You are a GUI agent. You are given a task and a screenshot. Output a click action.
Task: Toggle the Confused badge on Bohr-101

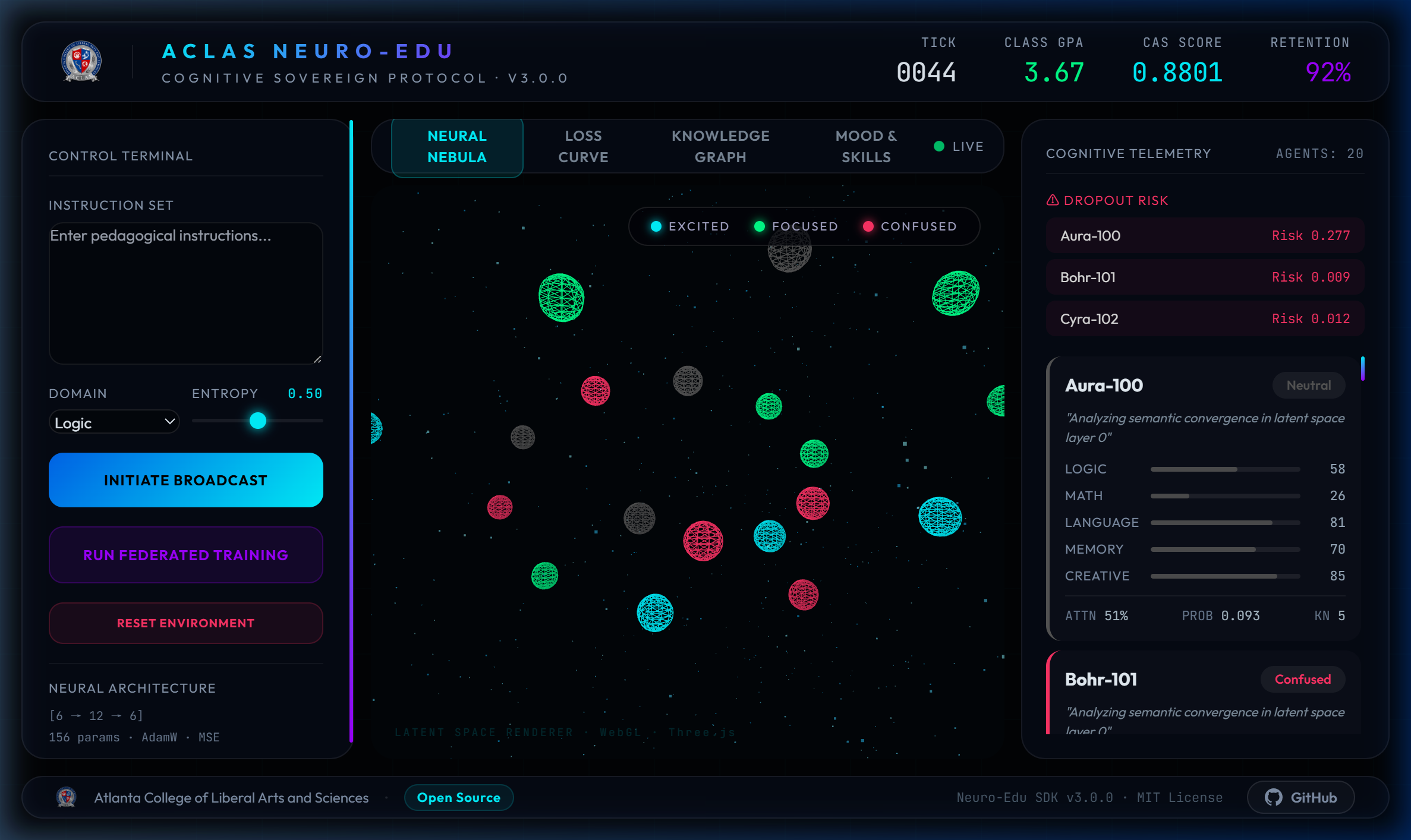(x=1302, y=680)
